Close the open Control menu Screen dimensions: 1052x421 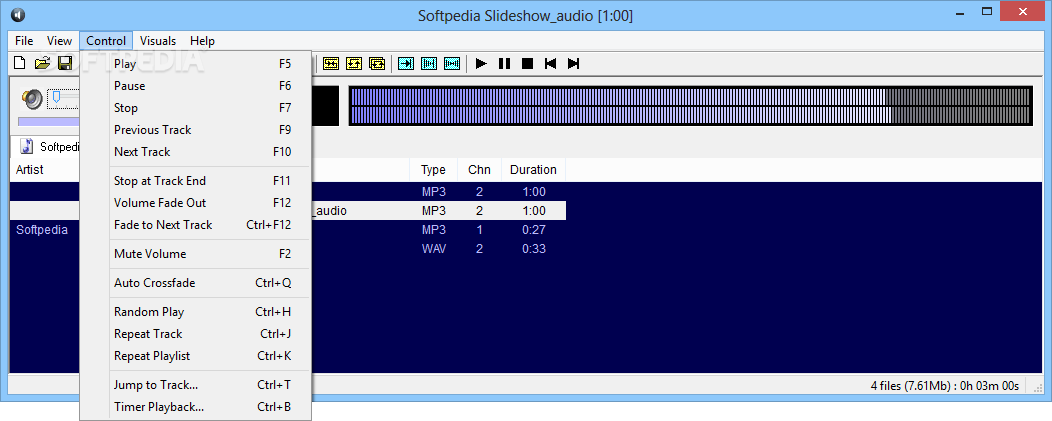click(106, 41)
